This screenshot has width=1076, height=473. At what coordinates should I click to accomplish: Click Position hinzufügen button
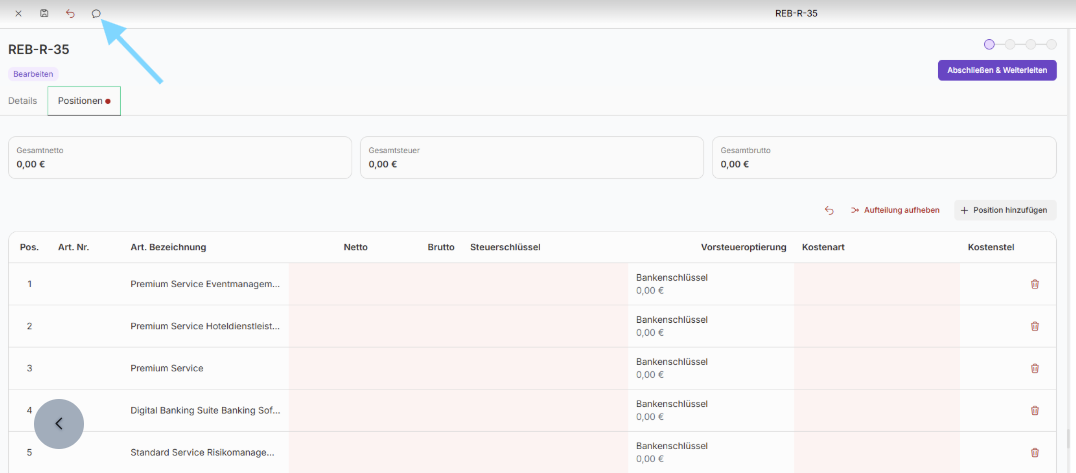[1004, 210]
